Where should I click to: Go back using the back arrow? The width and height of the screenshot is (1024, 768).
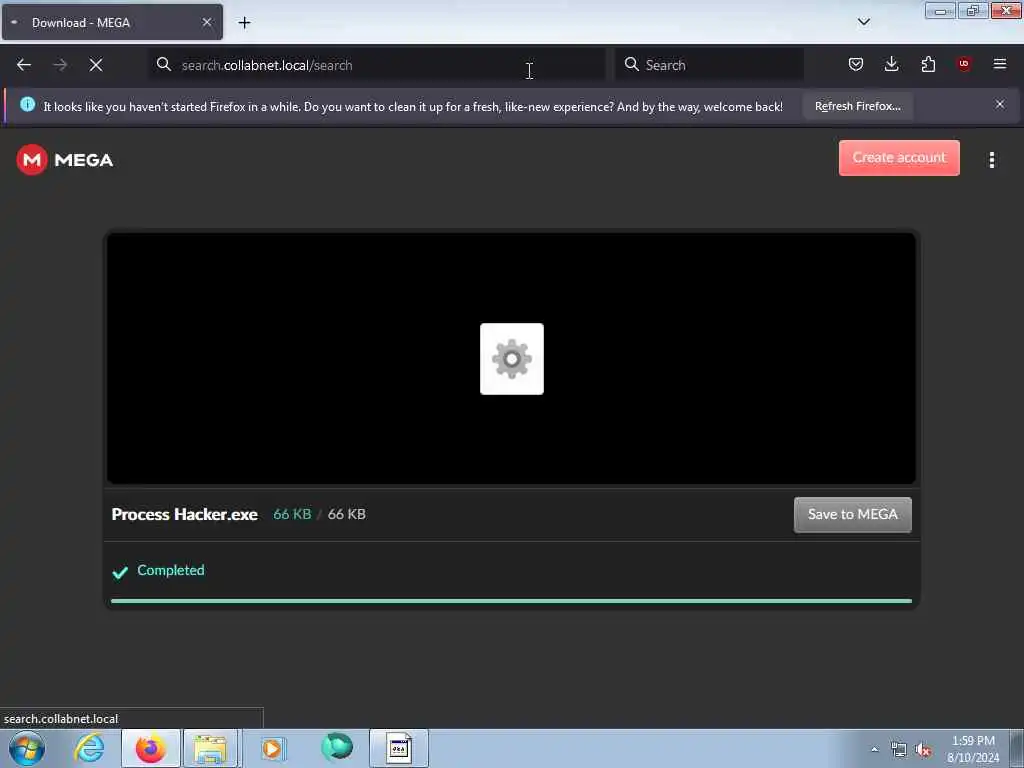pyautogui.click(x=24, y=65)
